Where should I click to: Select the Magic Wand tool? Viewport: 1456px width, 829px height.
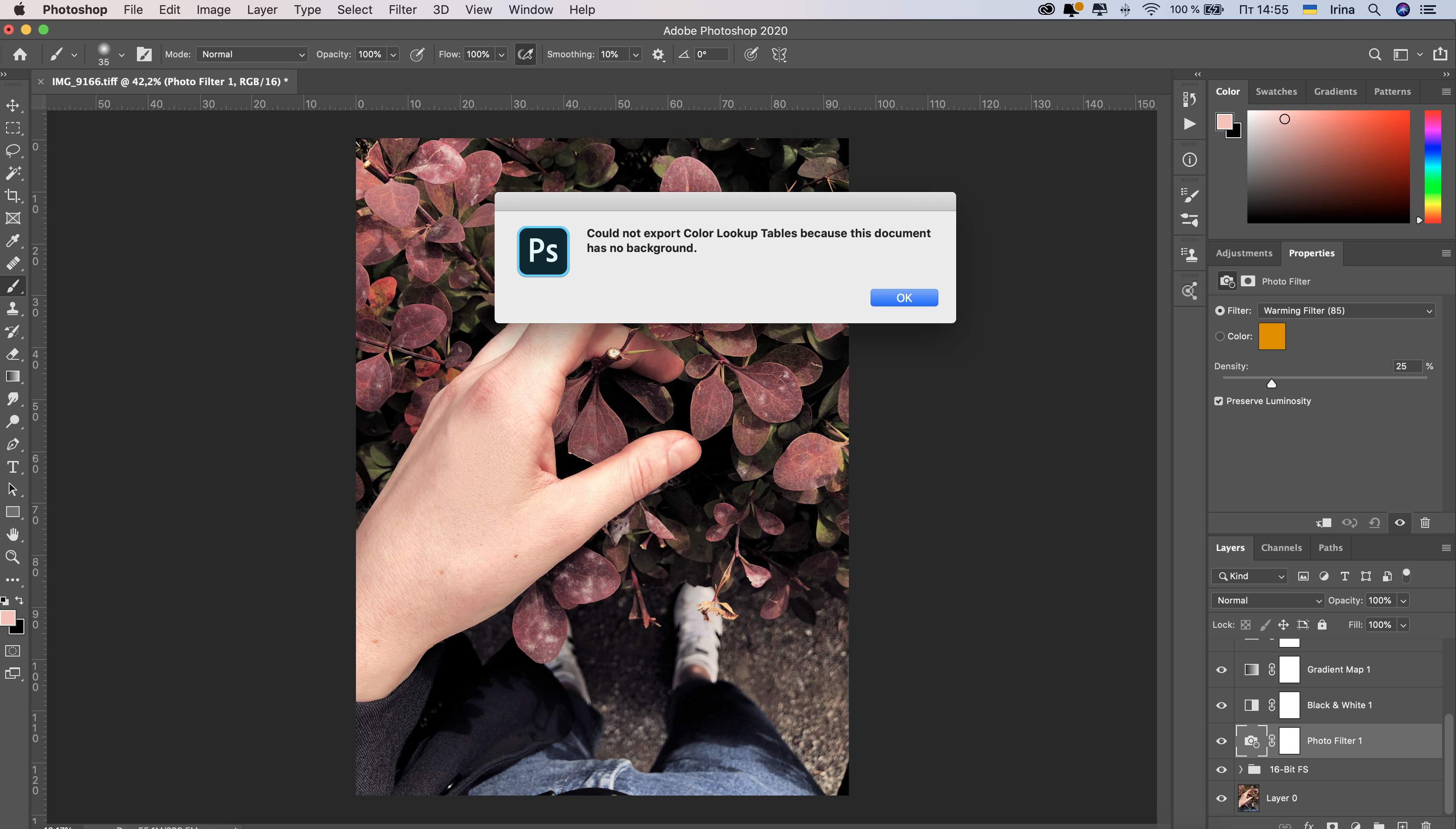[13, 173]
